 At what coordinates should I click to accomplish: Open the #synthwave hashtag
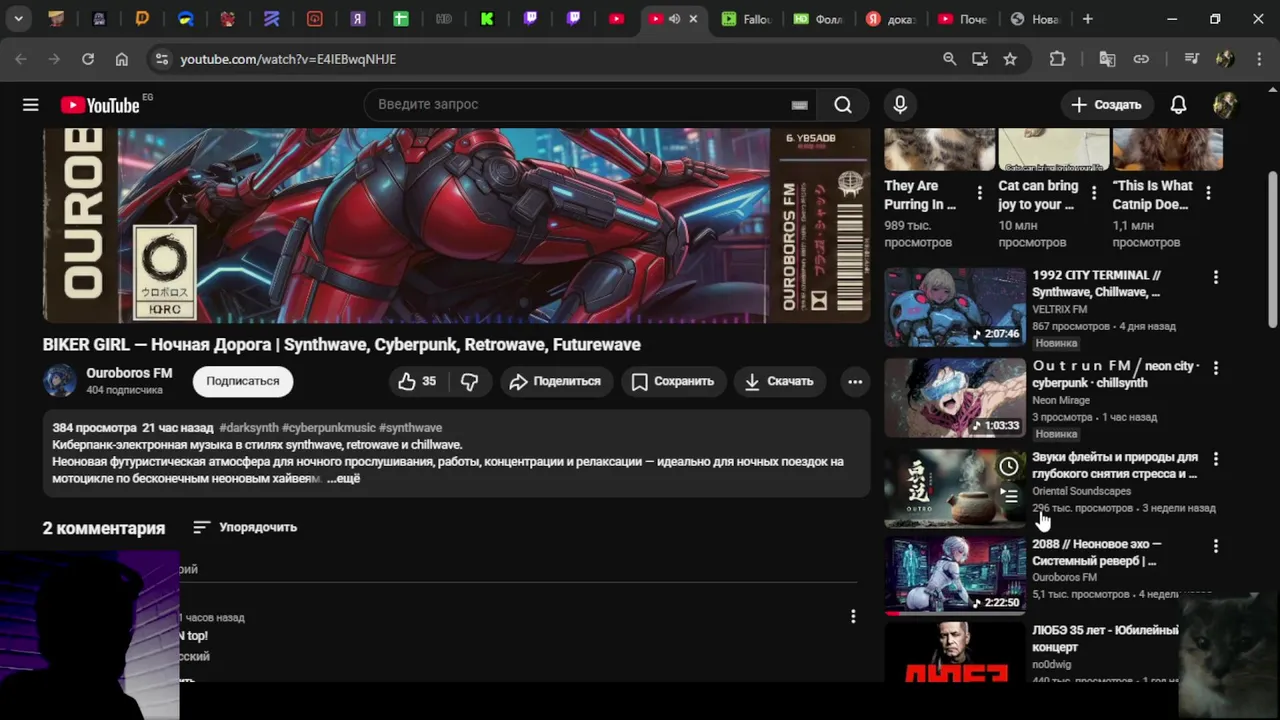[410, 427]
